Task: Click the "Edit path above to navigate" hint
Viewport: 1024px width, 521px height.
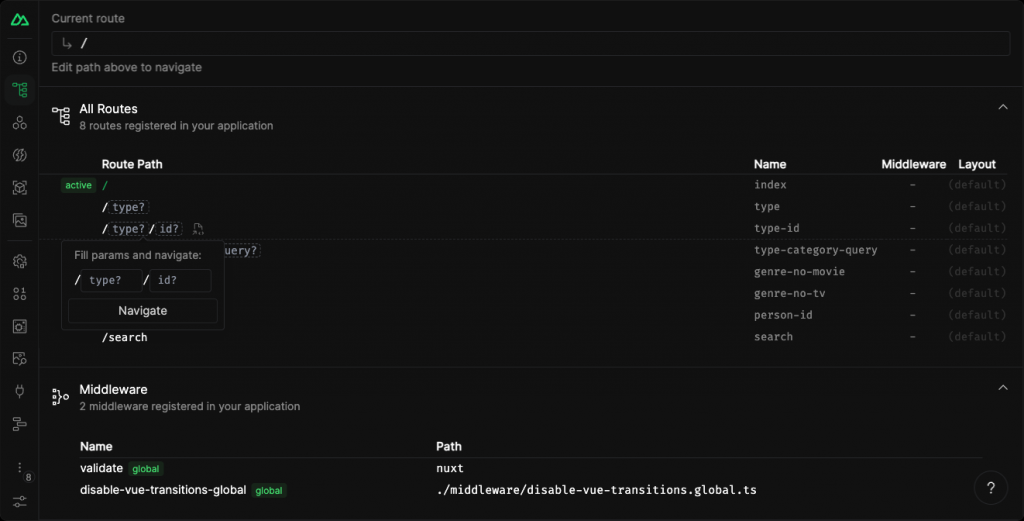Action: point(127,67)
